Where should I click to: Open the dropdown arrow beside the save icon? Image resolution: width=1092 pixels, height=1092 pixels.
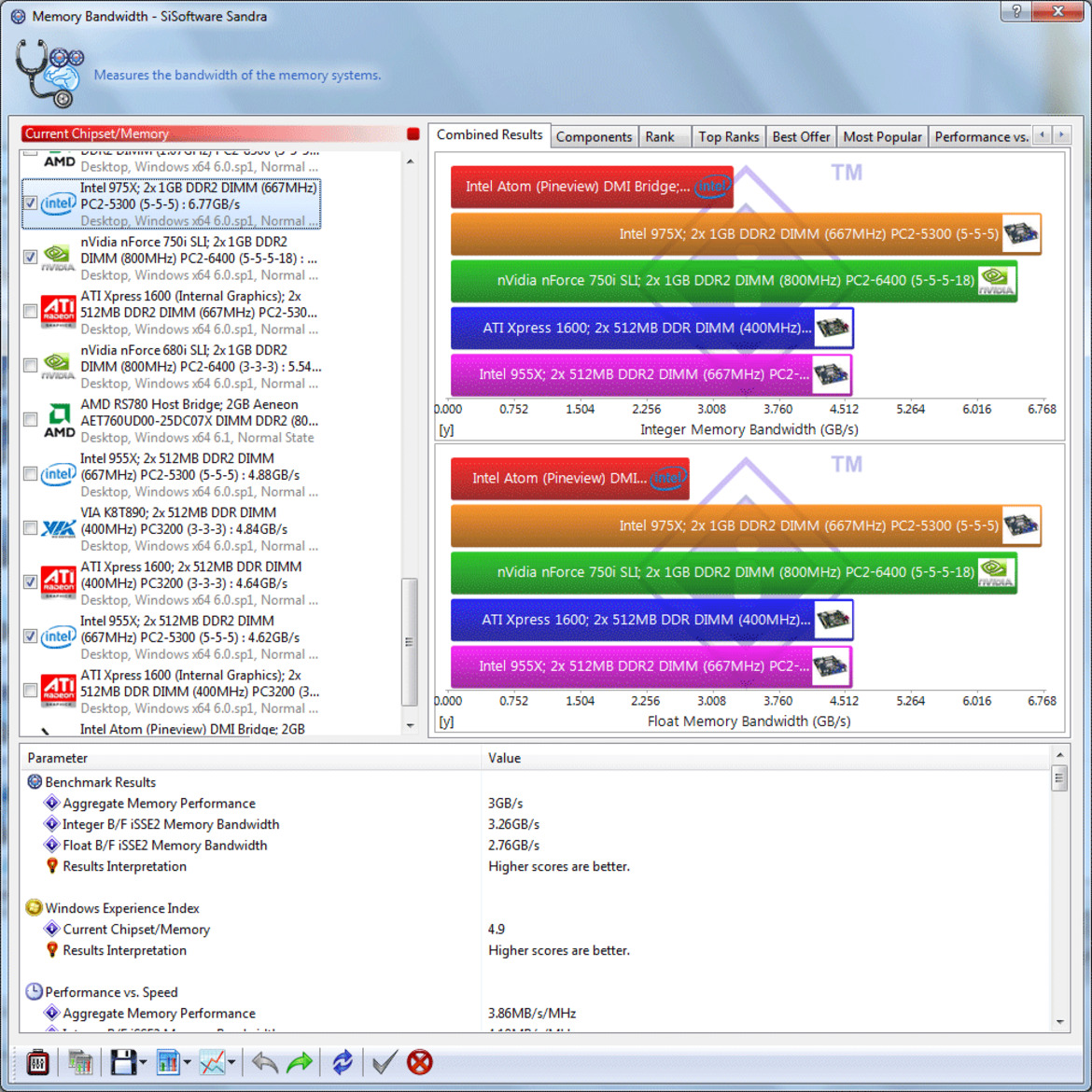pyautogui.click(x=143, y=1063)
